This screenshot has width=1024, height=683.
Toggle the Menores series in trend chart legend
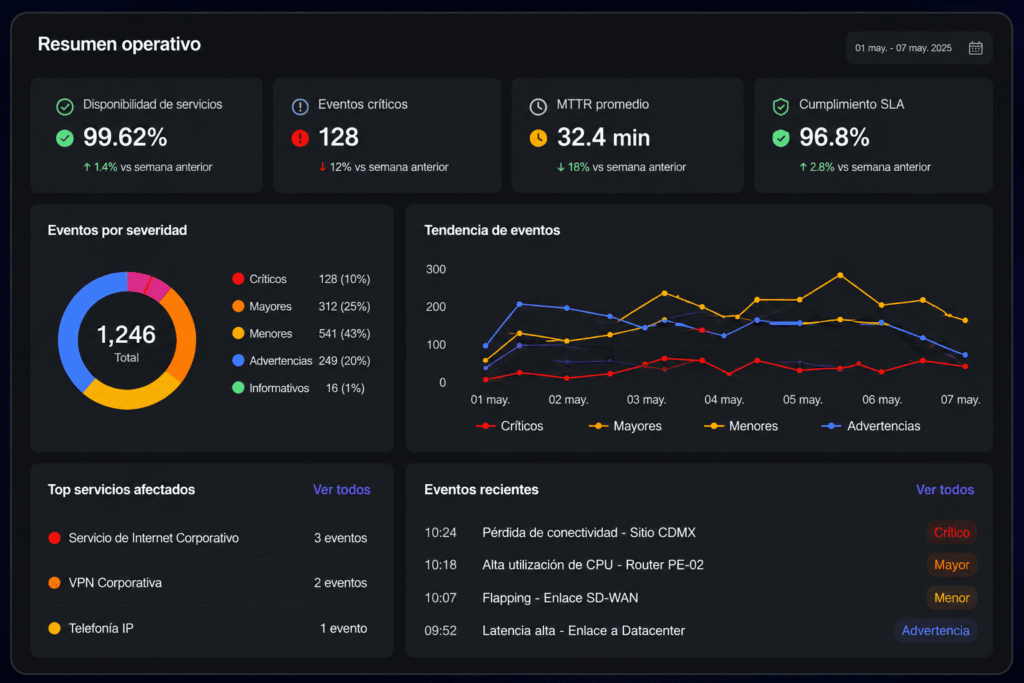click(741, 426)
